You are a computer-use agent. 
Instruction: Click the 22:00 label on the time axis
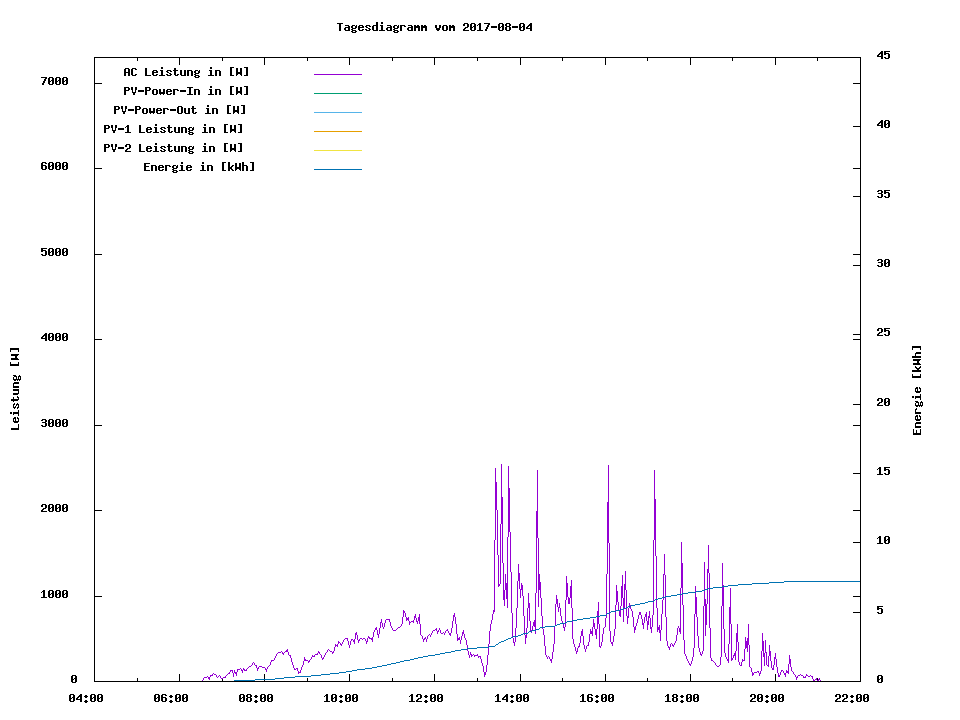click(852, 698)
